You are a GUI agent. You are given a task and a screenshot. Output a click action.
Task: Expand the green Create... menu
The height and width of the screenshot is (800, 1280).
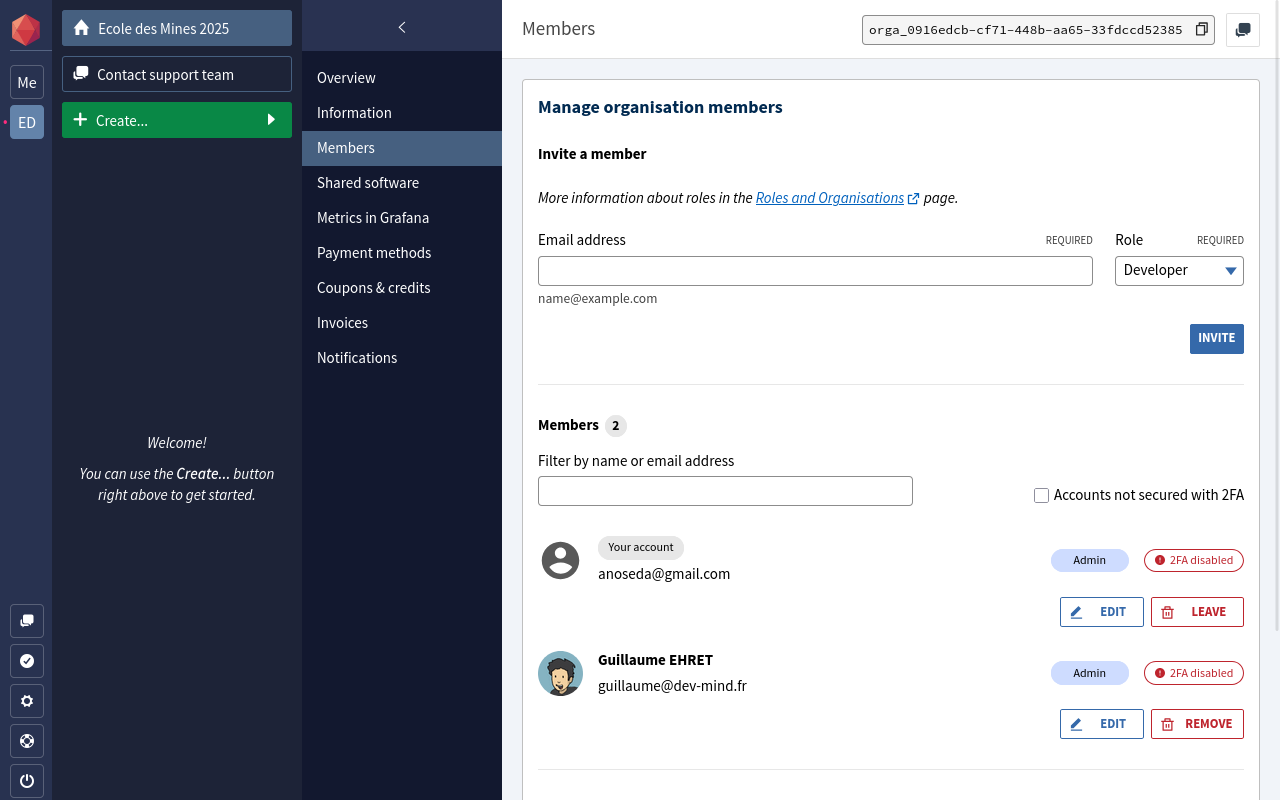coord(177,120)
